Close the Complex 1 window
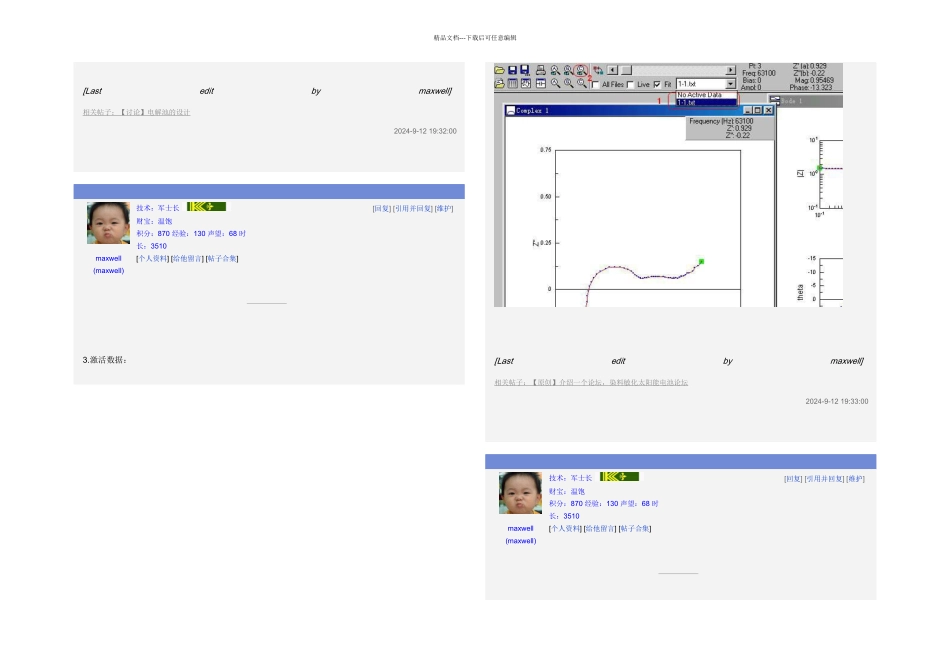The width and height of the screenshot is (950, 672). [x=768, y=110]
